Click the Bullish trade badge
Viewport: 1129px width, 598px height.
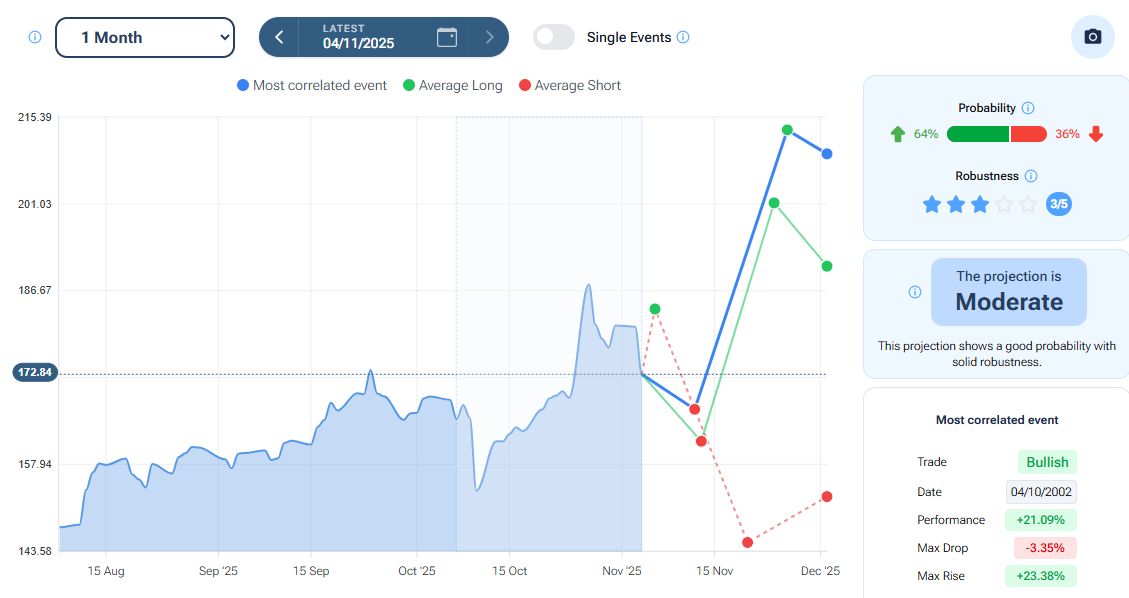point(1047,462)
